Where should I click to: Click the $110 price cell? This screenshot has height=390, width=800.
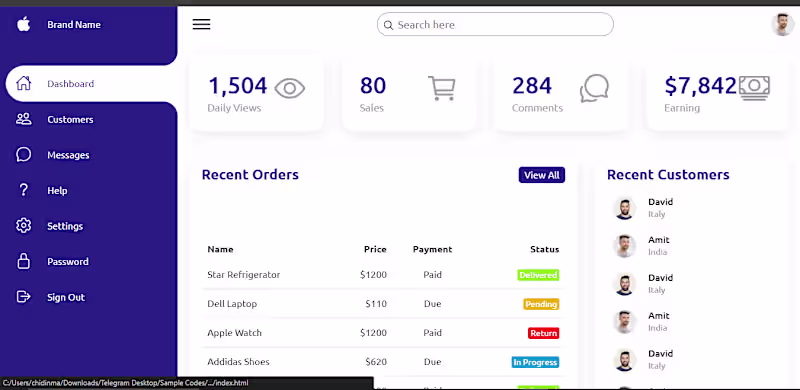[x=376, y=304]
